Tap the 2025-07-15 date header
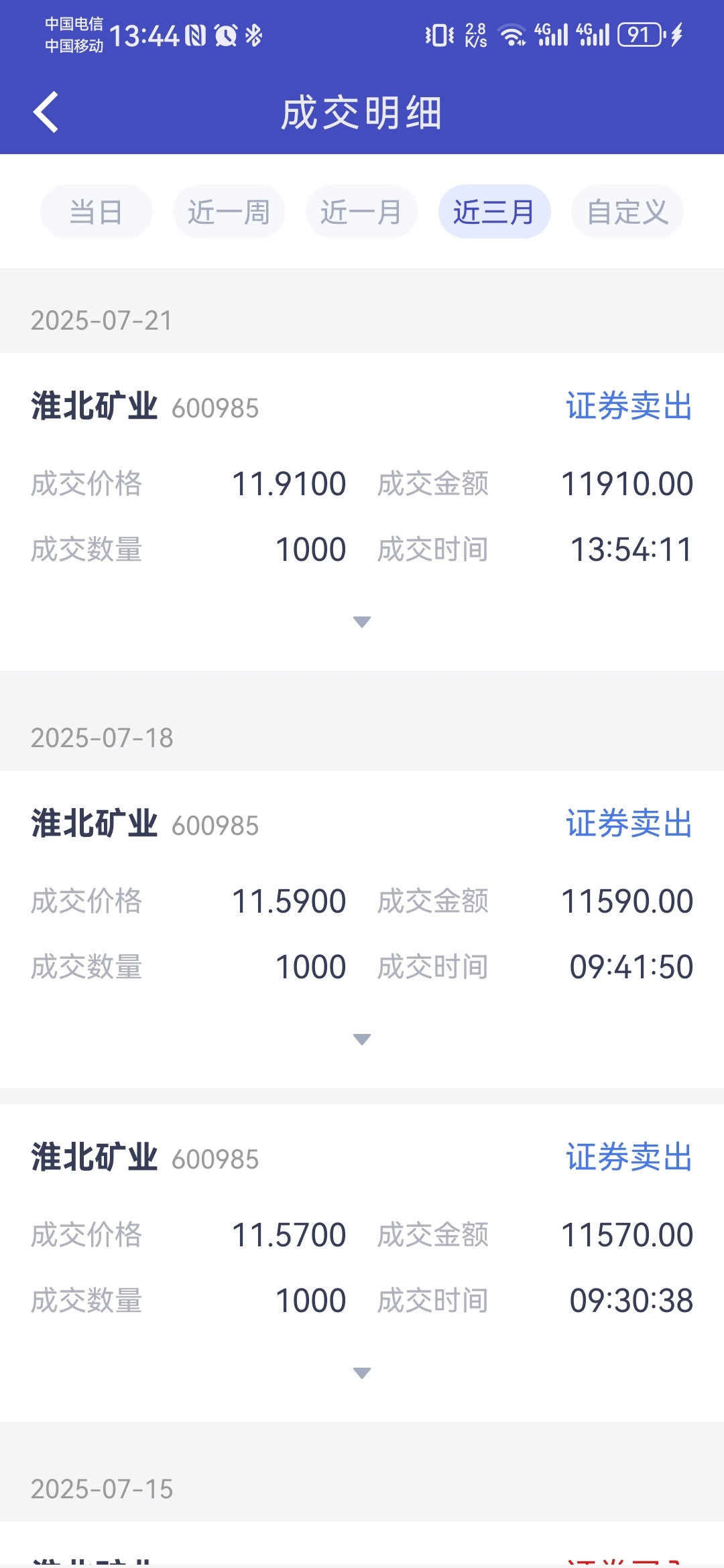 (102, 1489)
